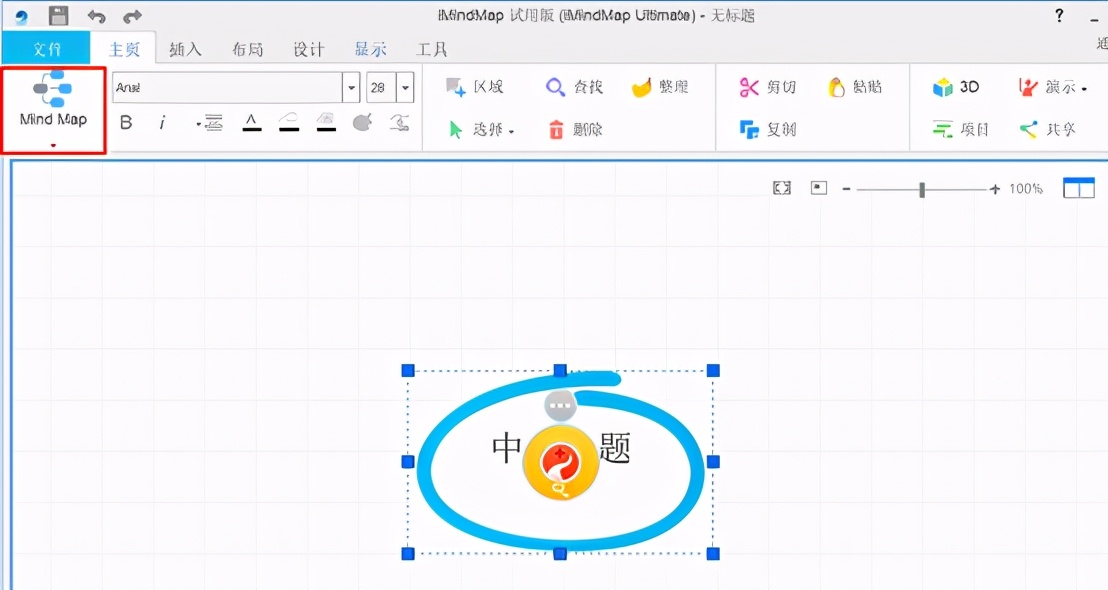
Task: Switch to the 插入 (Insert) tab
Action: click(x=185, y=49)
